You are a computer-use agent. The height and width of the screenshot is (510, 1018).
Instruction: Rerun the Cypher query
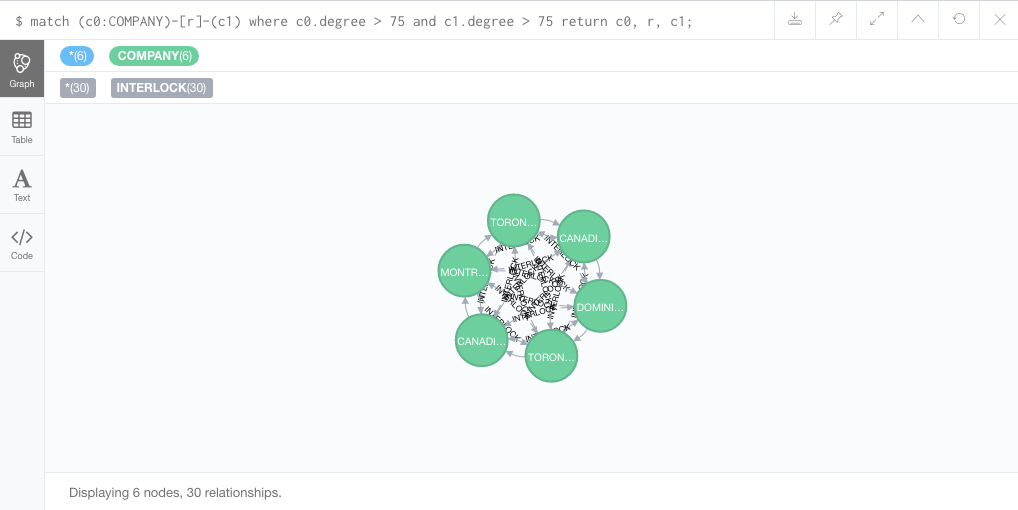pos(959,20)
